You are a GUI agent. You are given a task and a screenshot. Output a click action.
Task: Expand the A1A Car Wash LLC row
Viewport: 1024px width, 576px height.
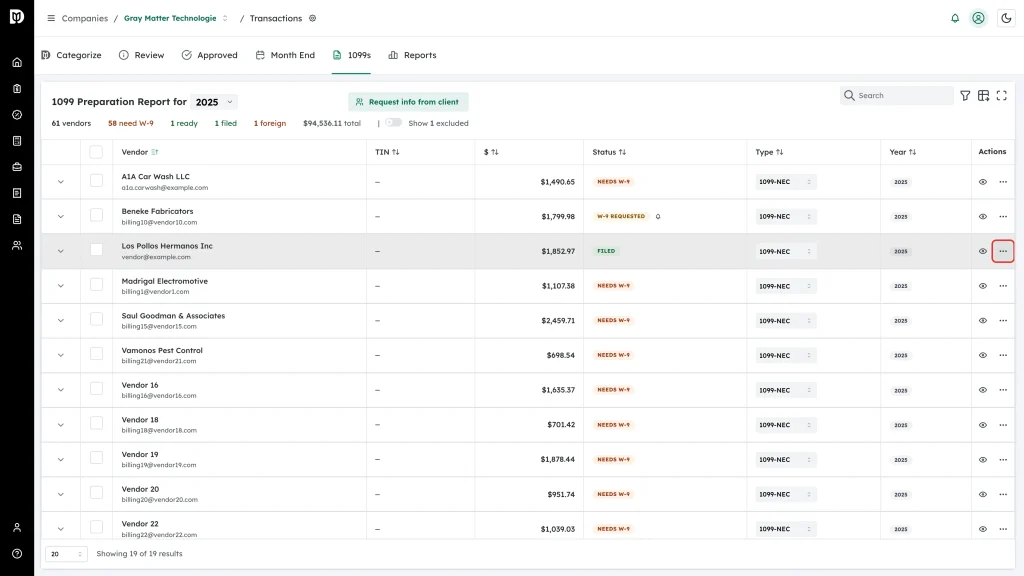click(61, 182)
